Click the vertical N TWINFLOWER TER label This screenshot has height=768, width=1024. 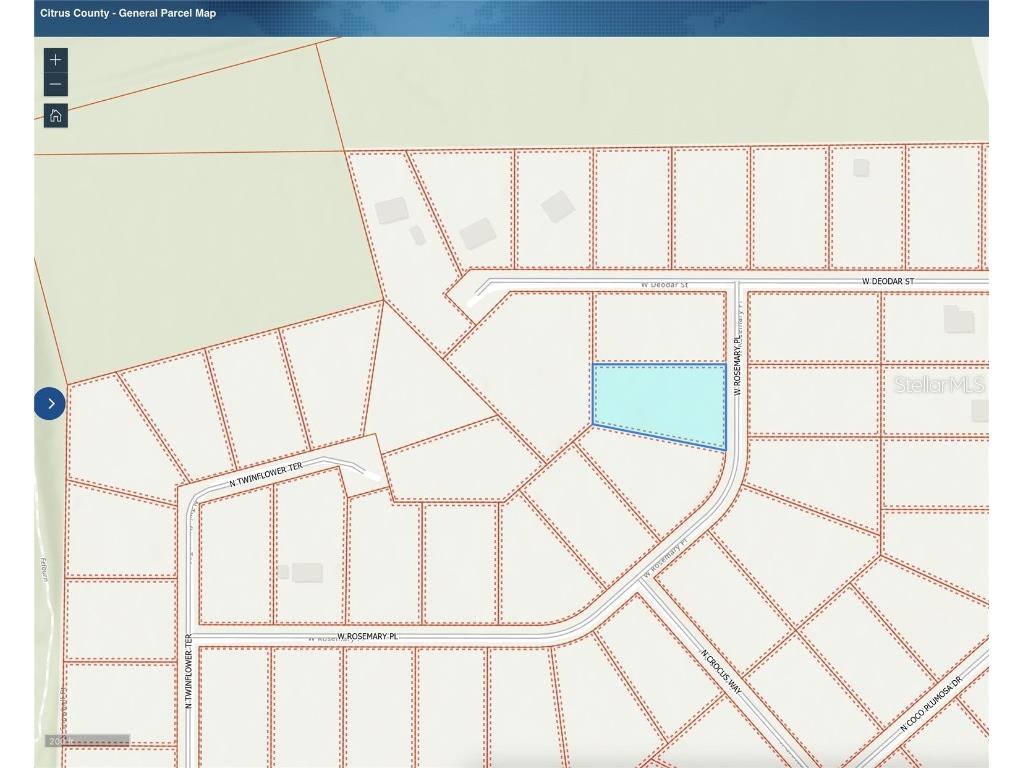click(188, 671)
